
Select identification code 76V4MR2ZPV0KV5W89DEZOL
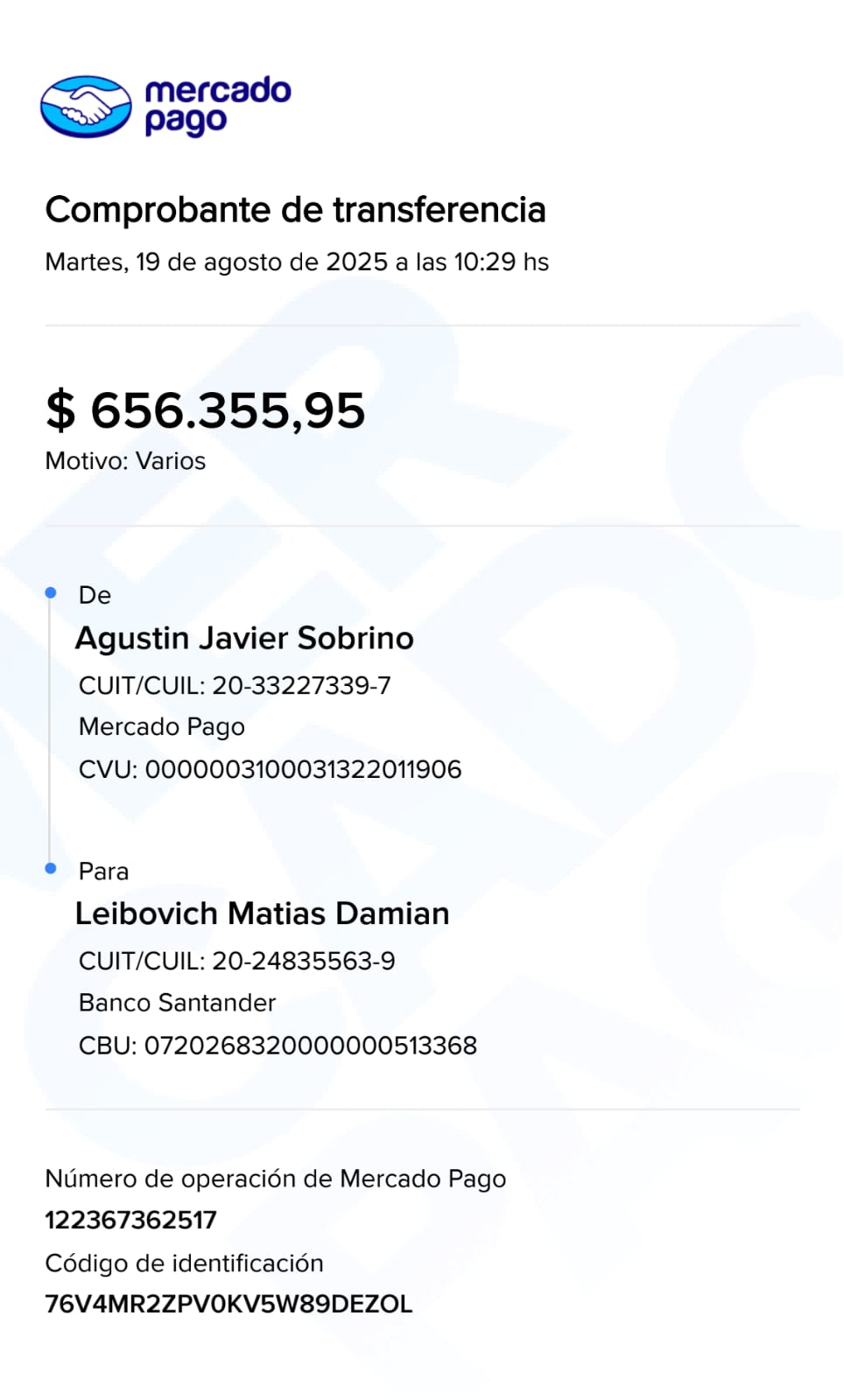pos(229,1304)
